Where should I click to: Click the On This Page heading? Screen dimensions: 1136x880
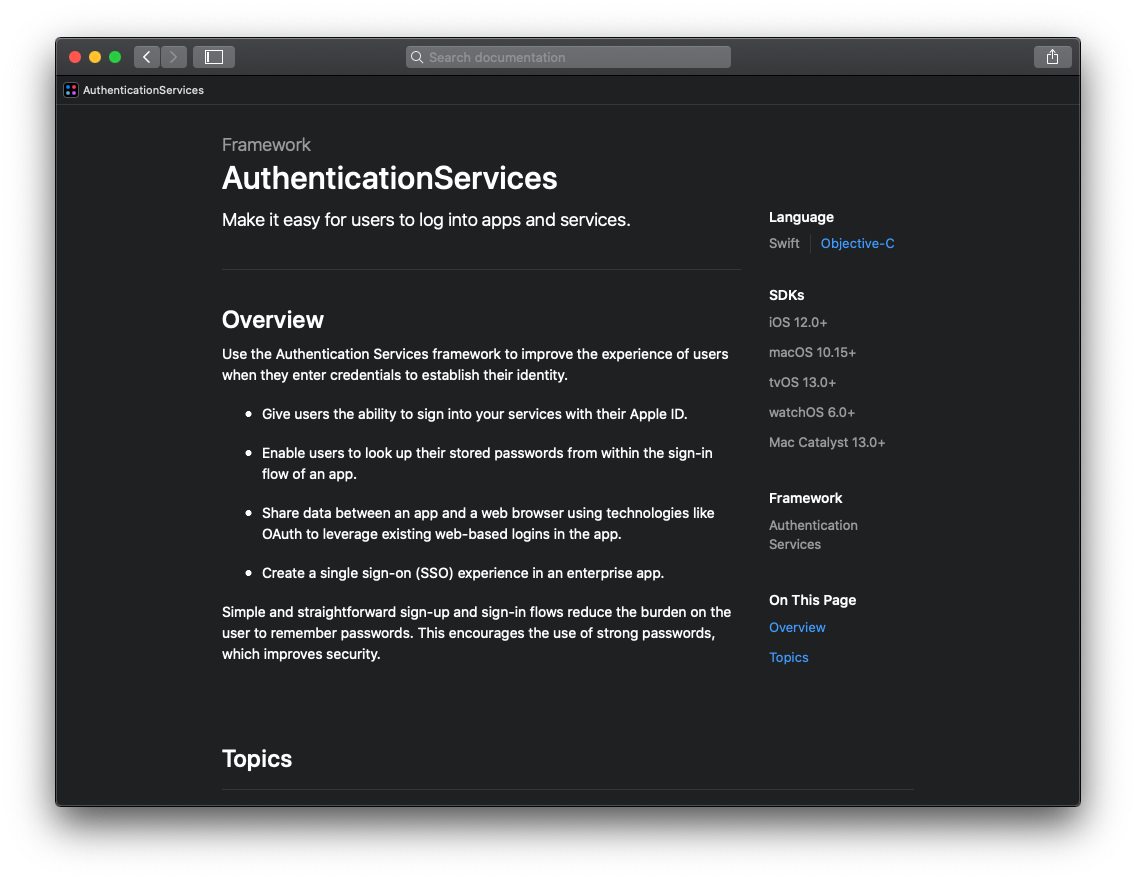click(x=812, y=600)
